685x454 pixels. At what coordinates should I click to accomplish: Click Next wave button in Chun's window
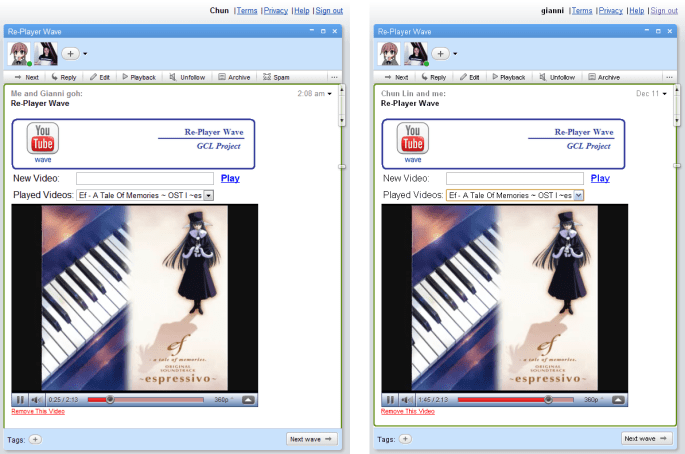coord(311,439)
